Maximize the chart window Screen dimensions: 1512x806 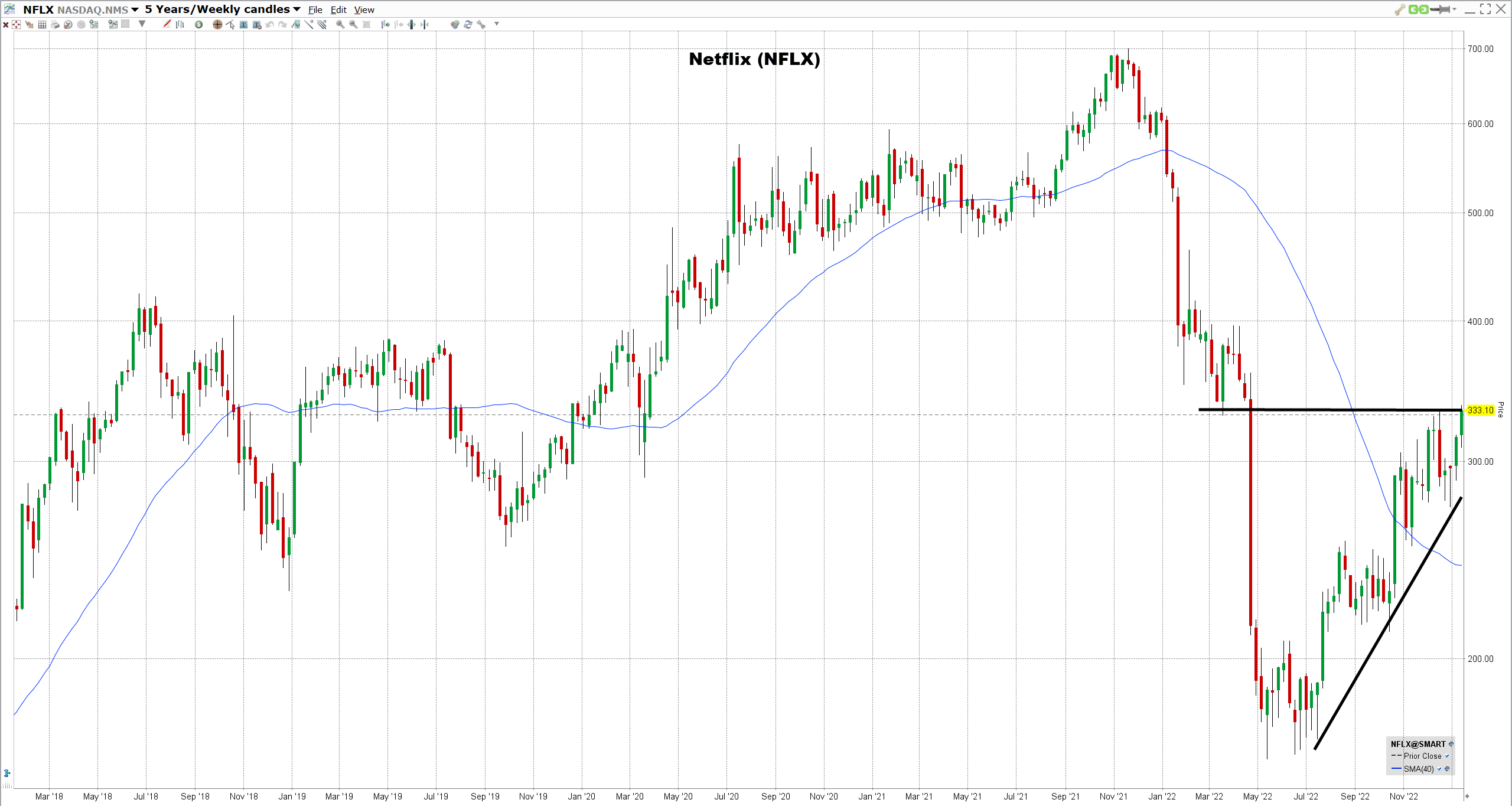tap(1485, 9)
